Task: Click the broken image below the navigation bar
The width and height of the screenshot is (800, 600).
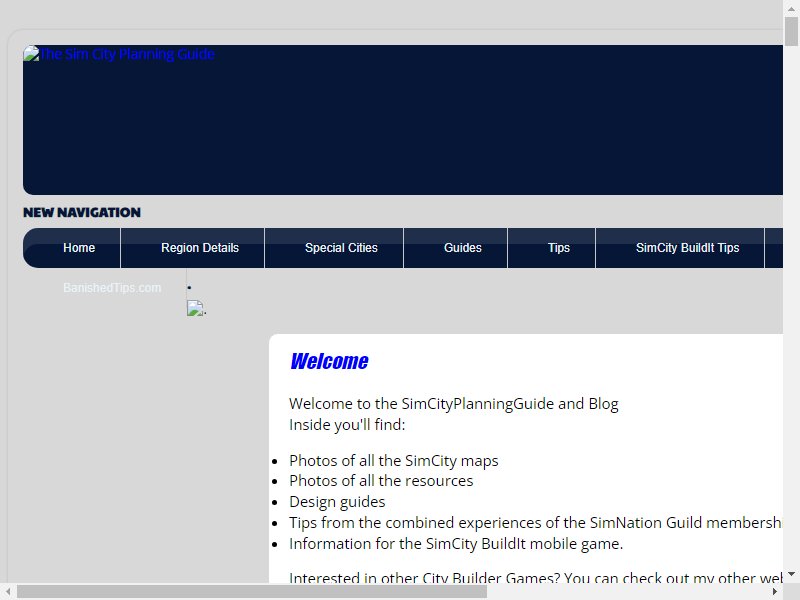Action: click(195, 308)
